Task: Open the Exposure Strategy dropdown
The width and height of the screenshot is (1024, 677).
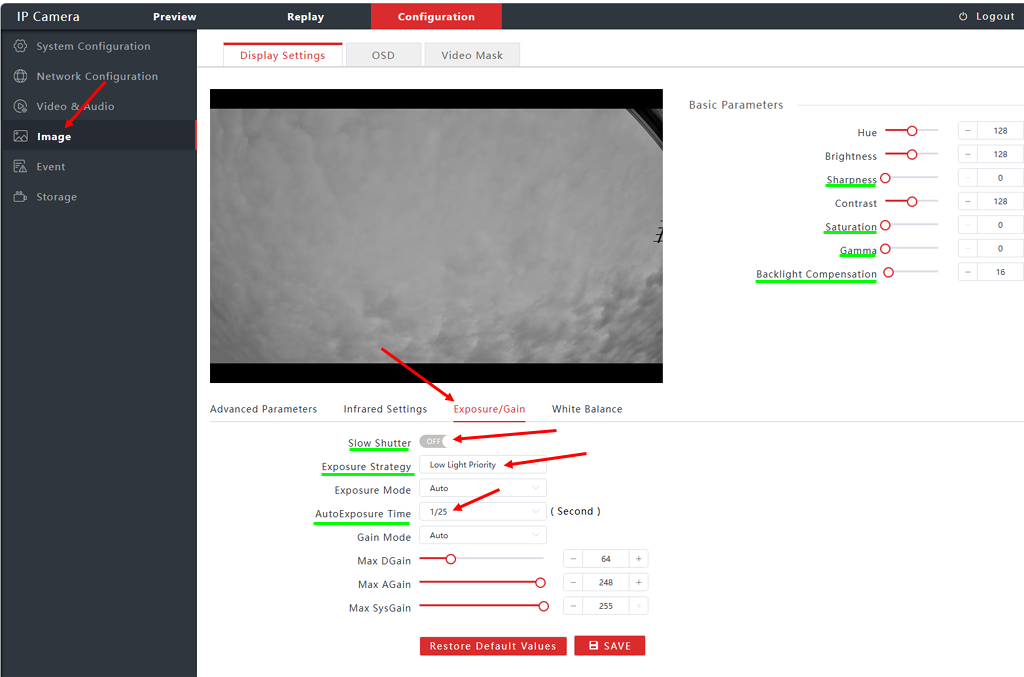Action: (x=483, y=464)
